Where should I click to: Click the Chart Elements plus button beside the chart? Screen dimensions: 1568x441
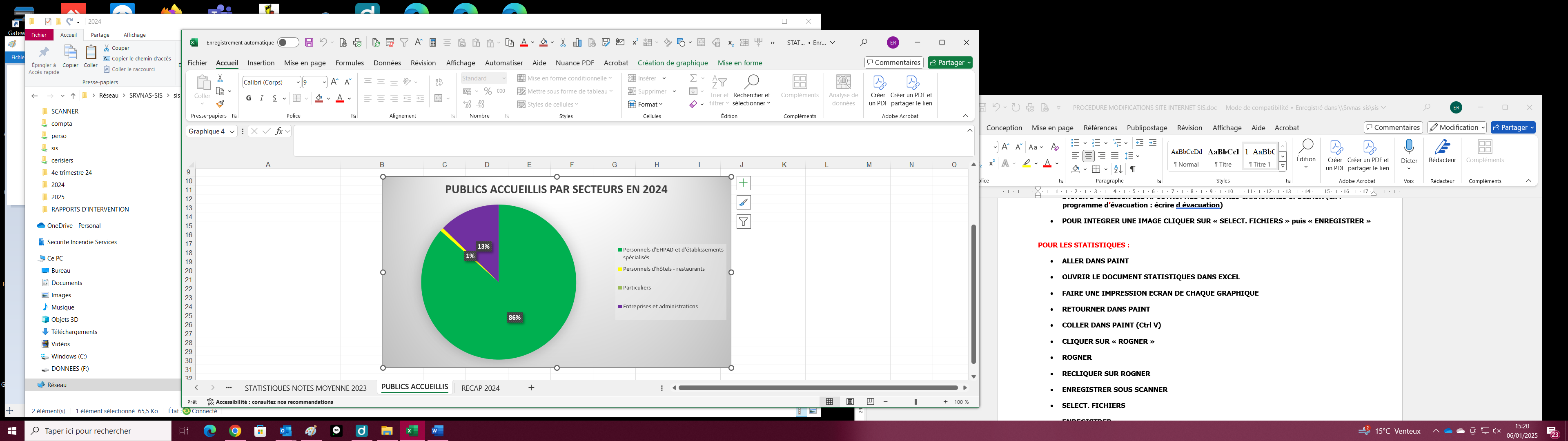(x=743, y=183)
